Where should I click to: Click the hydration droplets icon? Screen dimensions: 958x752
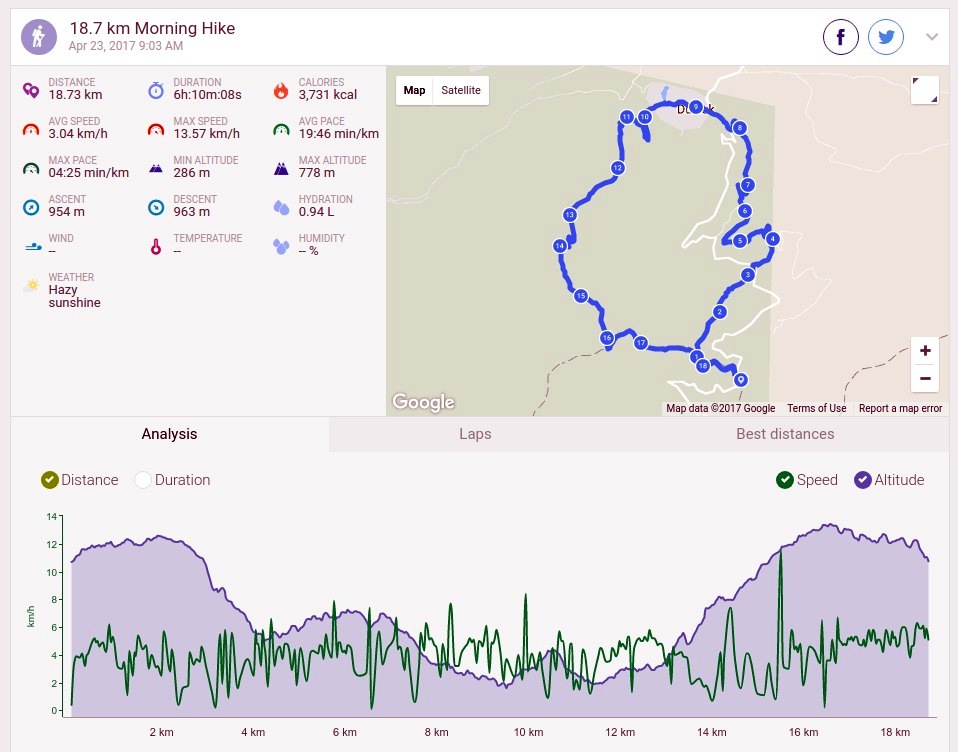(281, 208)
